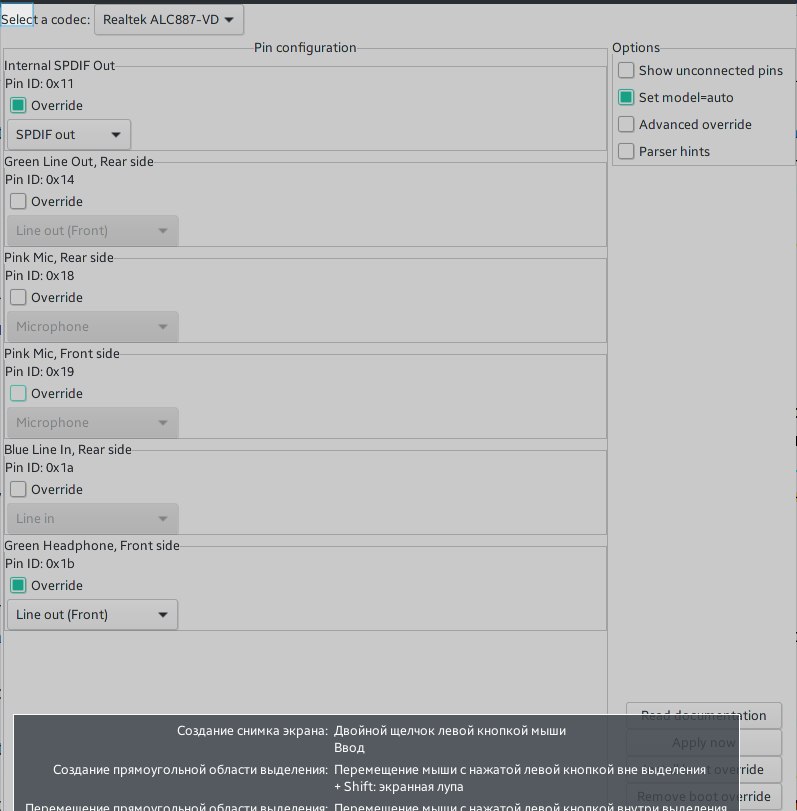The height and width of the screenshot is (811, 797).
Task: Open the SPDIF out function dropdown
Action: (x=69, y=134)
